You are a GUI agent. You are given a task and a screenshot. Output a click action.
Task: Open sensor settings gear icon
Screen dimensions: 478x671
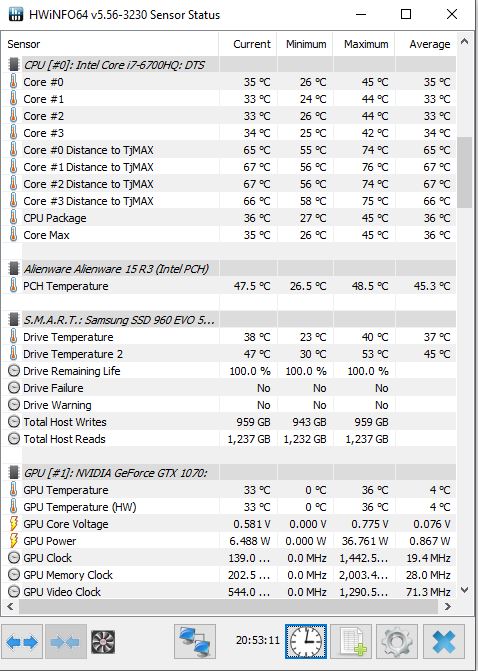(x=397, y=641)
